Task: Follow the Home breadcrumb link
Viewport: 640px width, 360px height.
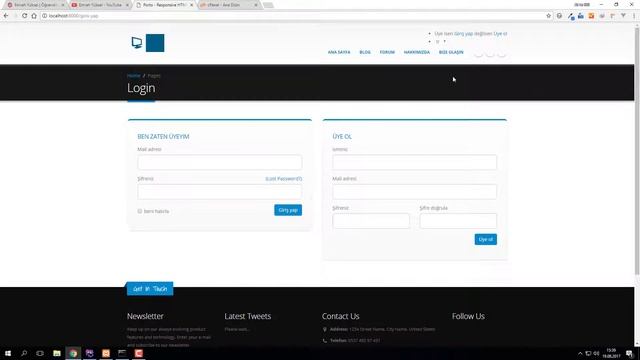Action: click(x=133, y=76)
